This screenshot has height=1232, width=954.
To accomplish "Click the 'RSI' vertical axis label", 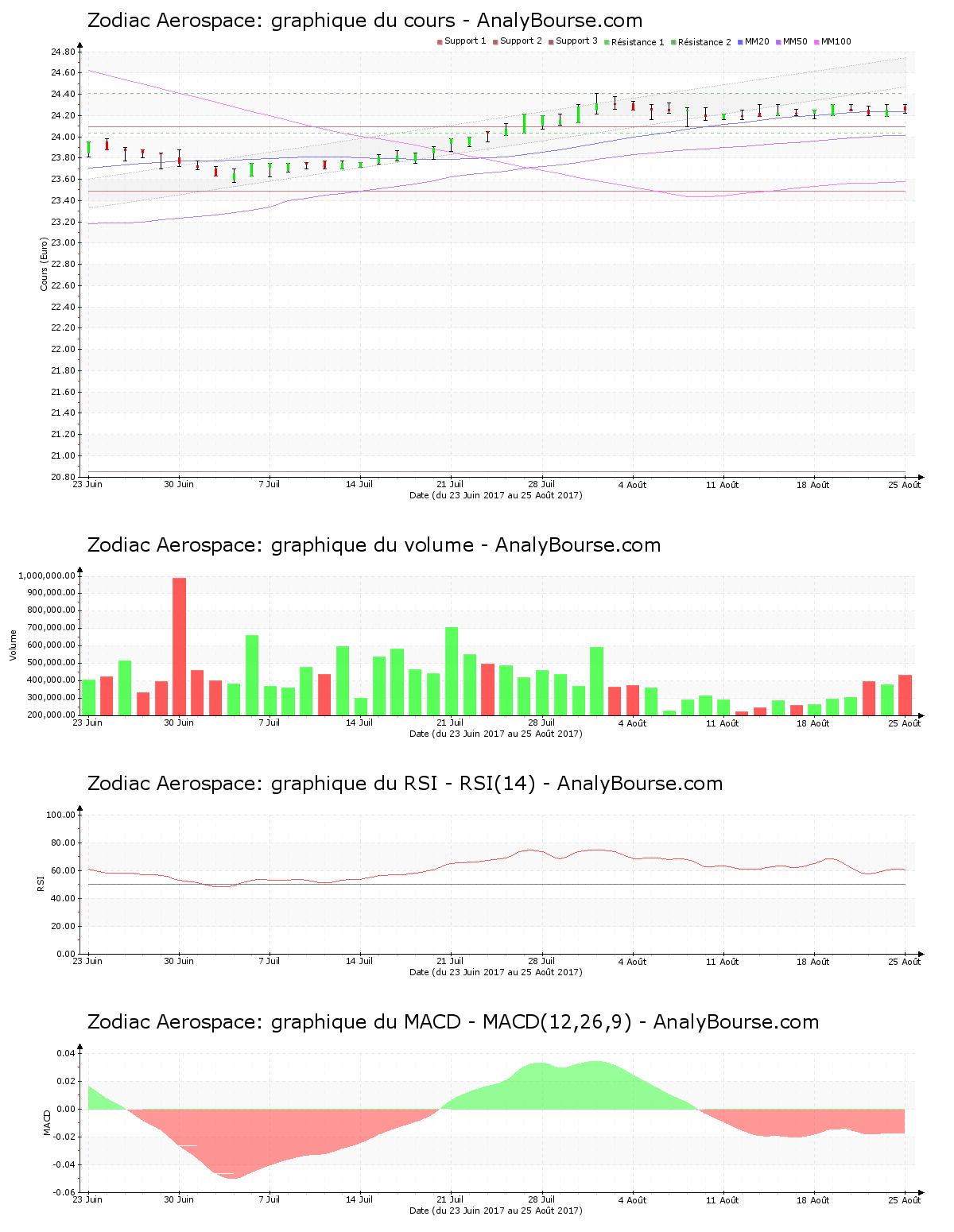I will tap(40, 883).
